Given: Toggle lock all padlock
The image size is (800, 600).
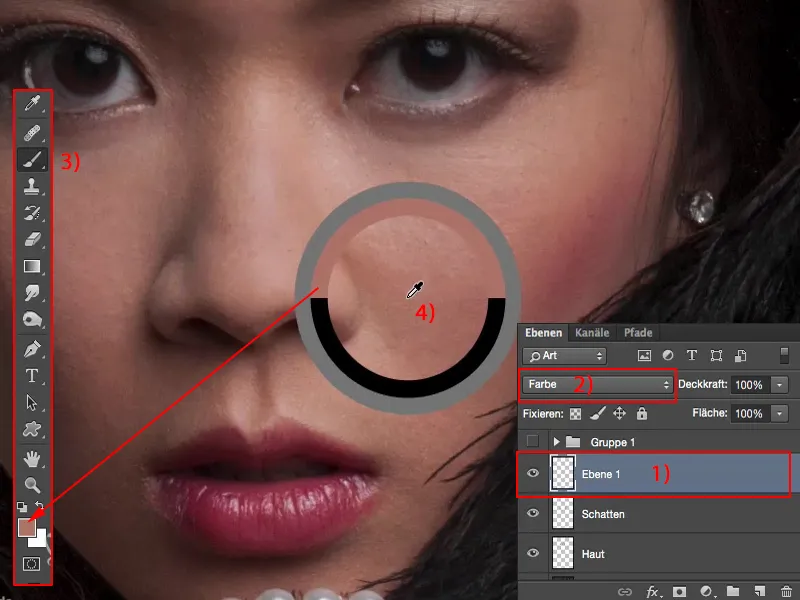Looking at the screenshot, I should (642, 413).
